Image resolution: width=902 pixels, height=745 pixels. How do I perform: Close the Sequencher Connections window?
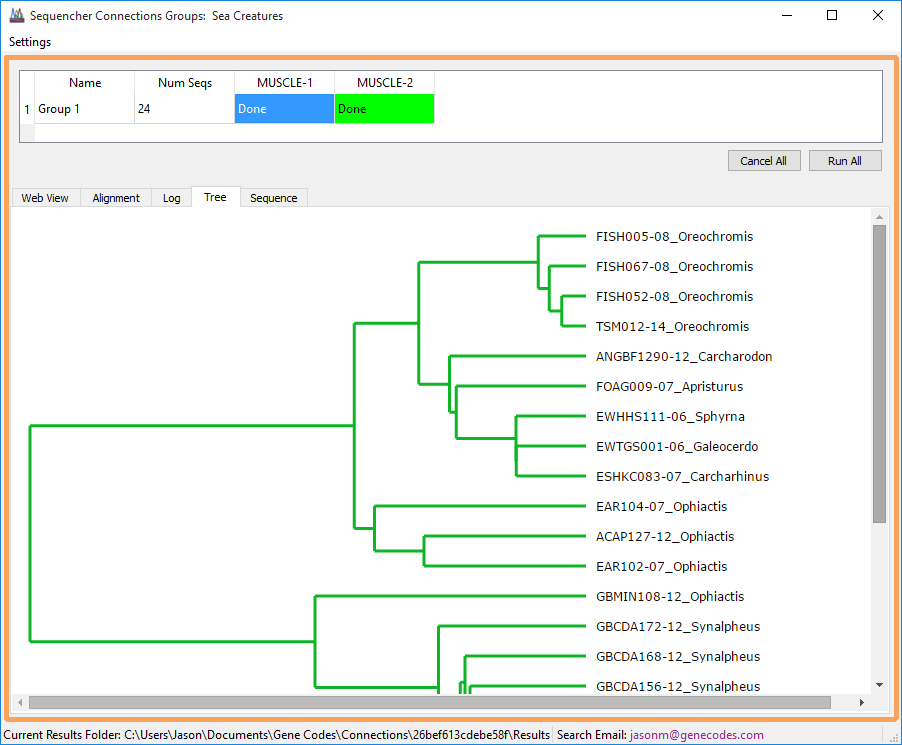click(x=878, y=16)
